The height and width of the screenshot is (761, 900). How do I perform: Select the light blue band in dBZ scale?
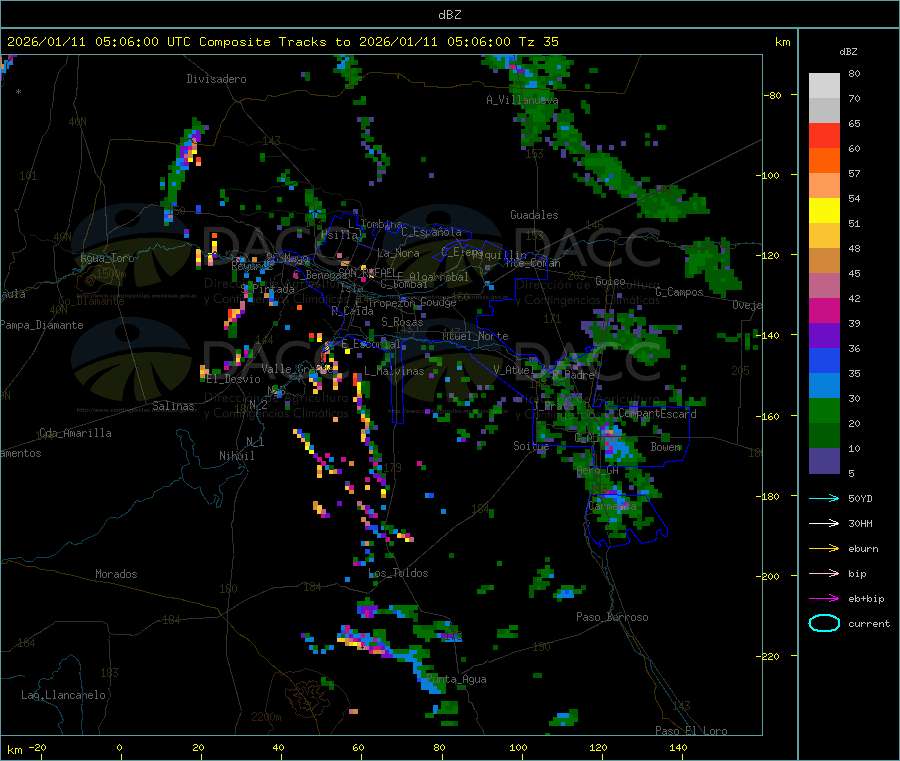pos(824,386)
